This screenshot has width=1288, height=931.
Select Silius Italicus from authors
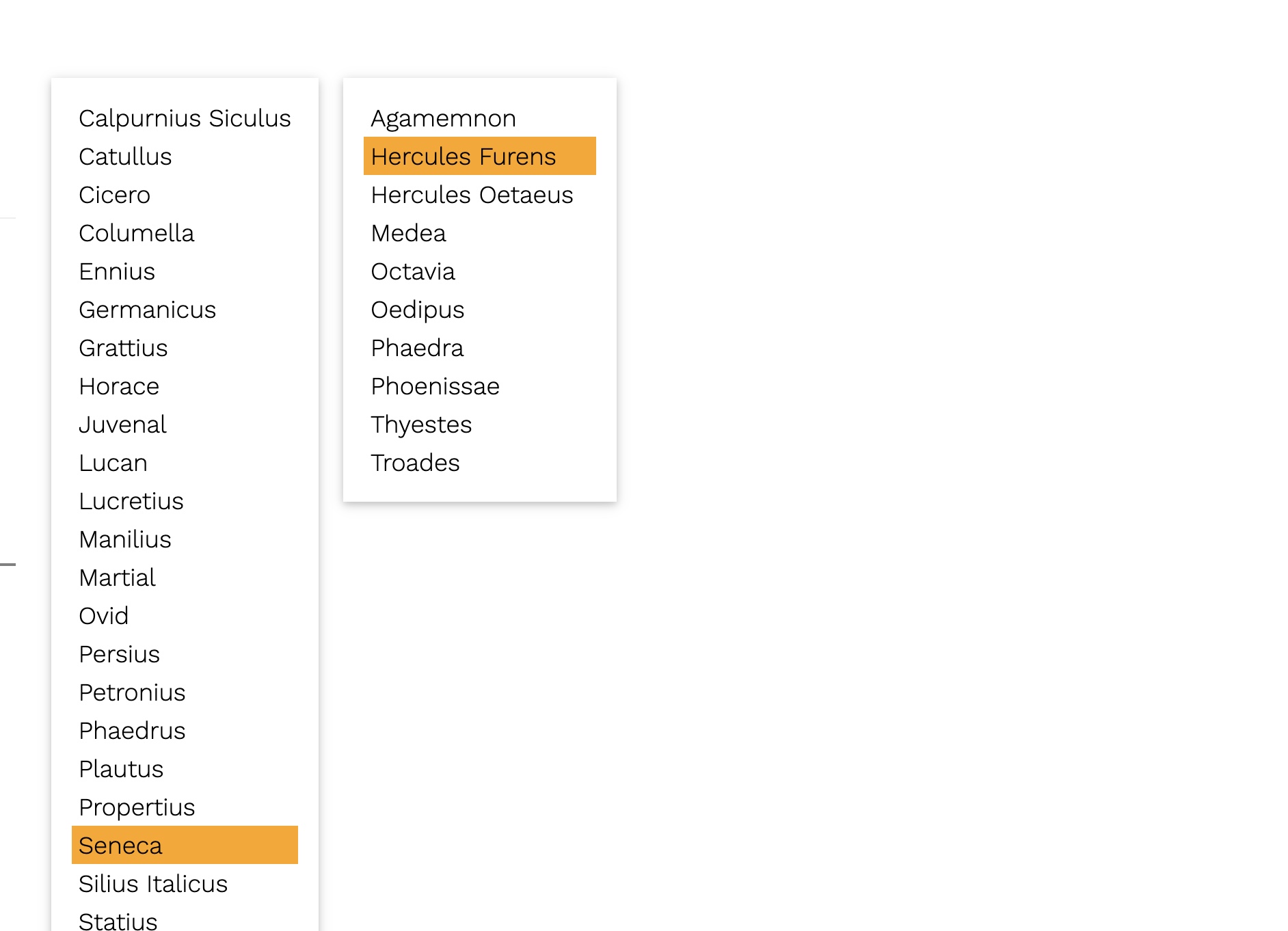click(153, 884)
